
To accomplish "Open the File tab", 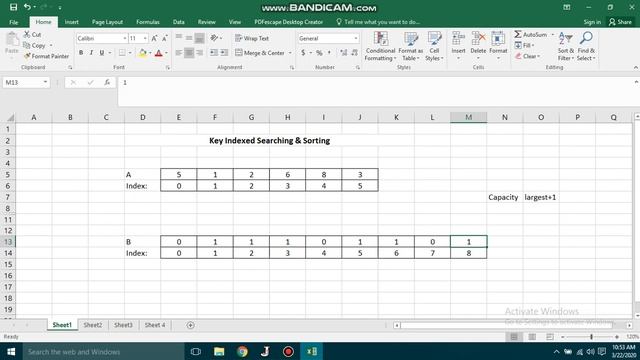I will click(x=13, y=22).
